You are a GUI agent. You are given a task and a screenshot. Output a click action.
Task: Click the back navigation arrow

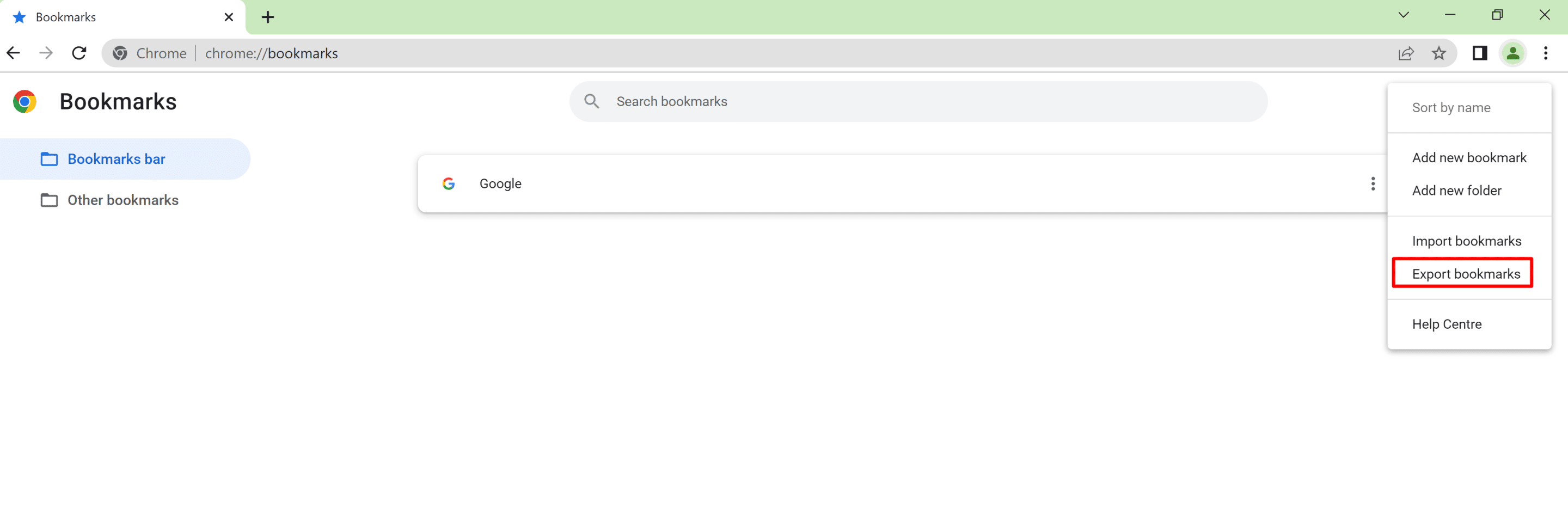[x=14, y=53]
